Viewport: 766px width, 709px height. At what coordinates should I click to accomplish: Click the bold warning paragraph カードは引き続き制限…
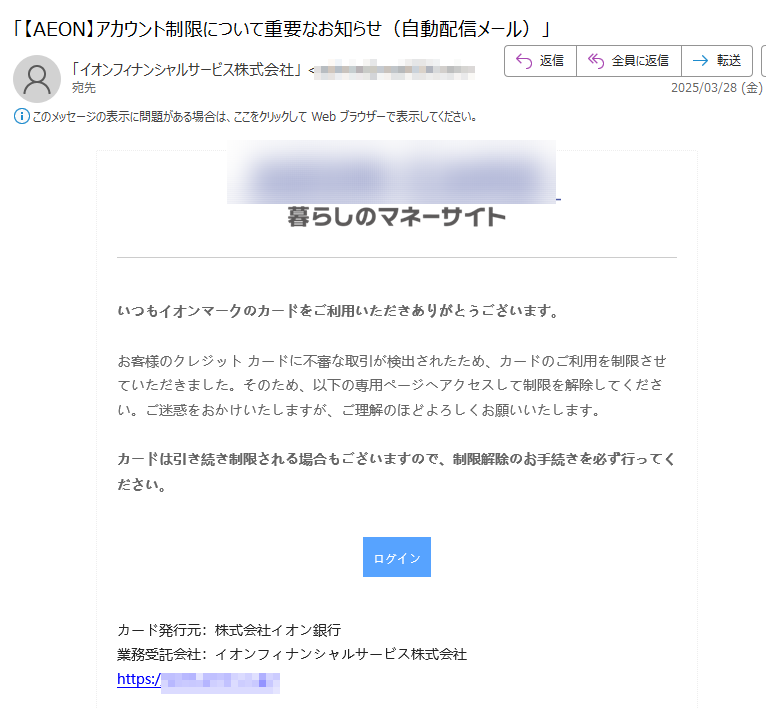coord(396,472)
